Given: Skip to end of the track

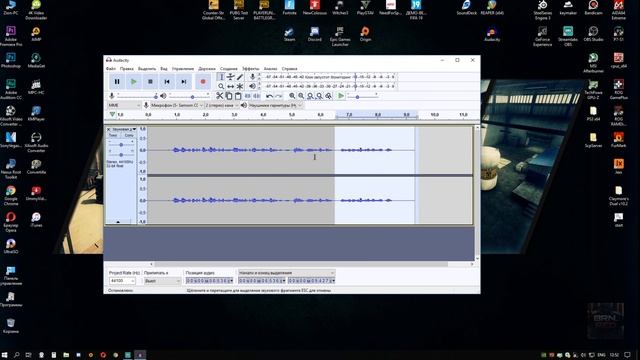Looking at the screenshot, I should [184, 82].
